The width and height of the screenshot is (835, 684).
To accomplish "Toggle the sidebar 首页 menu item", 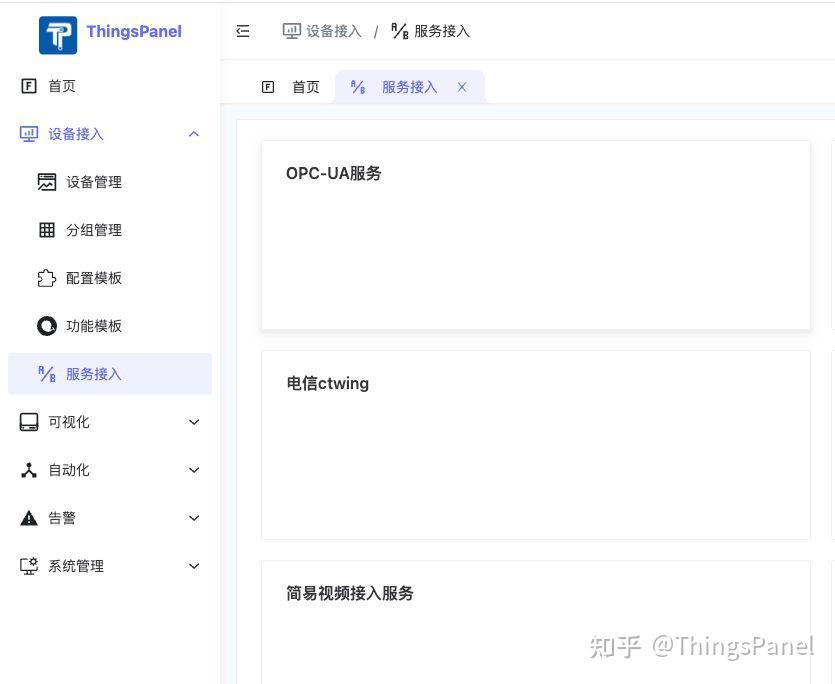I will tap(62, 86).
